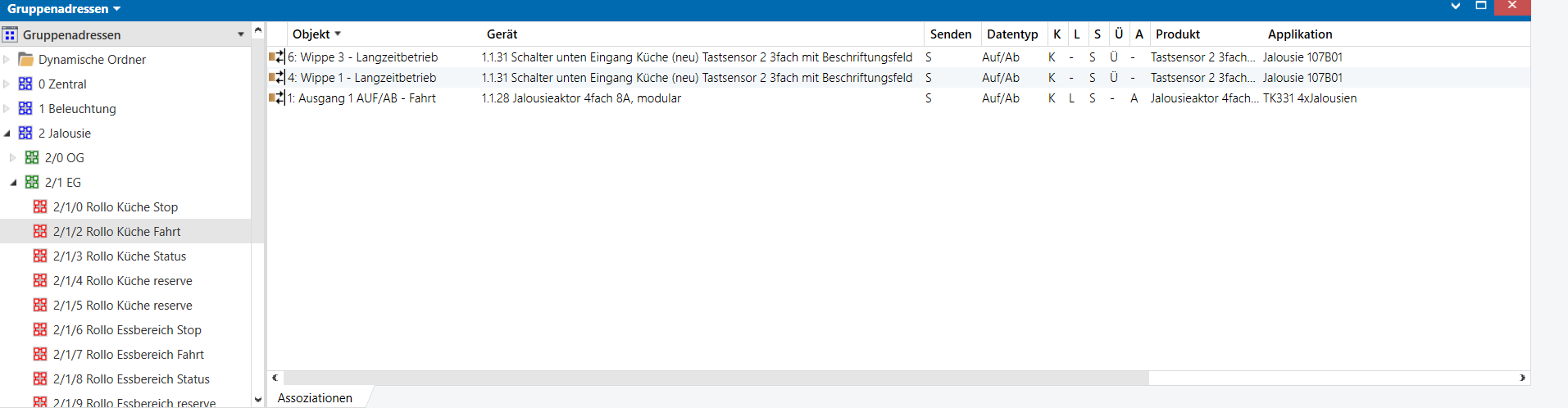Click the Ausgang 1 AUF/AB object icon
Screen dimensions: 1568x408
276,98
